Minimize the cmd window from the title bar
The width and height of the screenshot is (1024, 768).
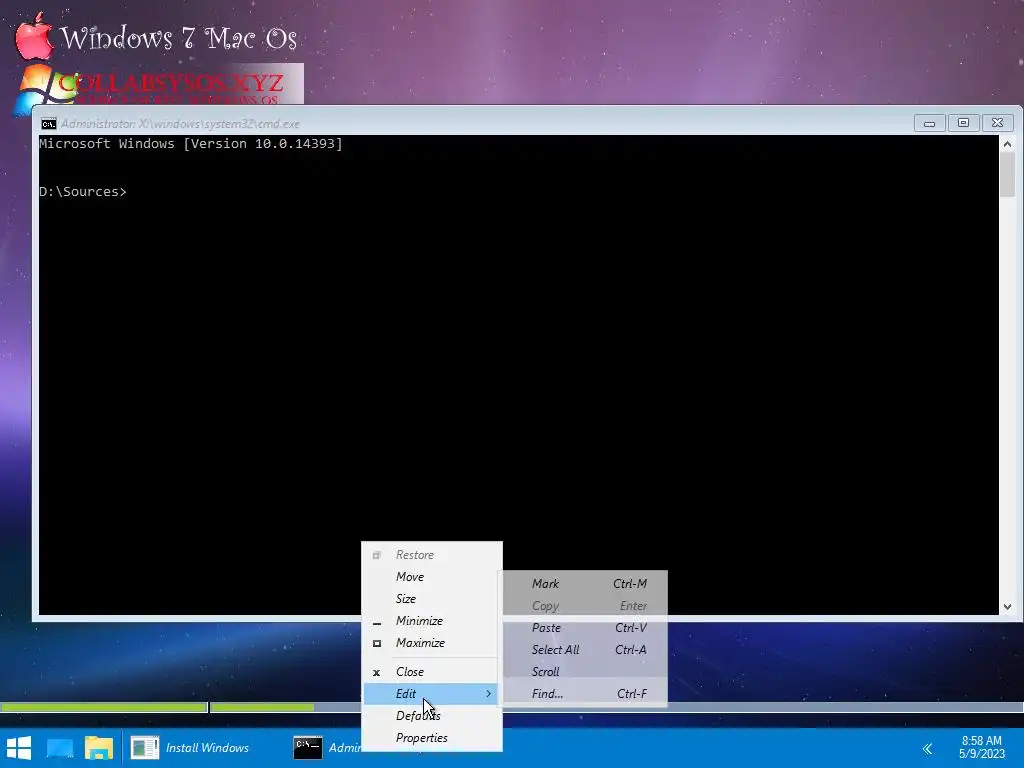tap(929, 123)
